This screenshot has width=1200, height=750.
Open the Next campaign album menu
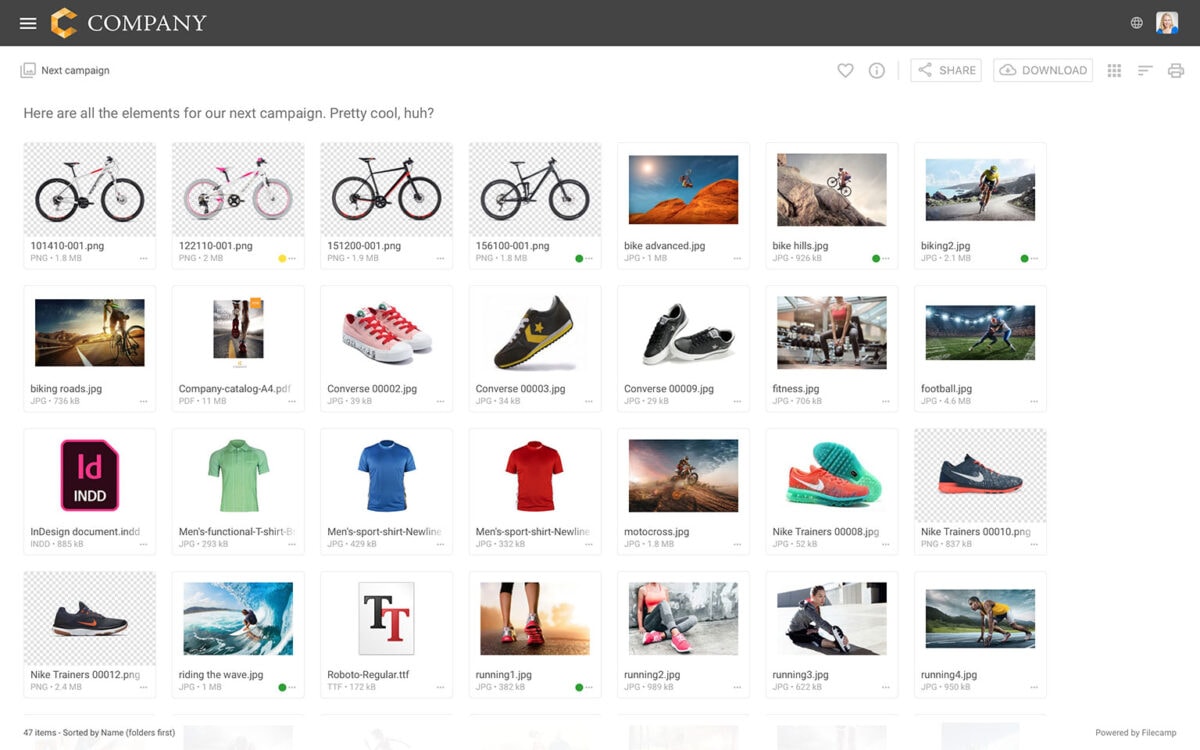point(64,70)
